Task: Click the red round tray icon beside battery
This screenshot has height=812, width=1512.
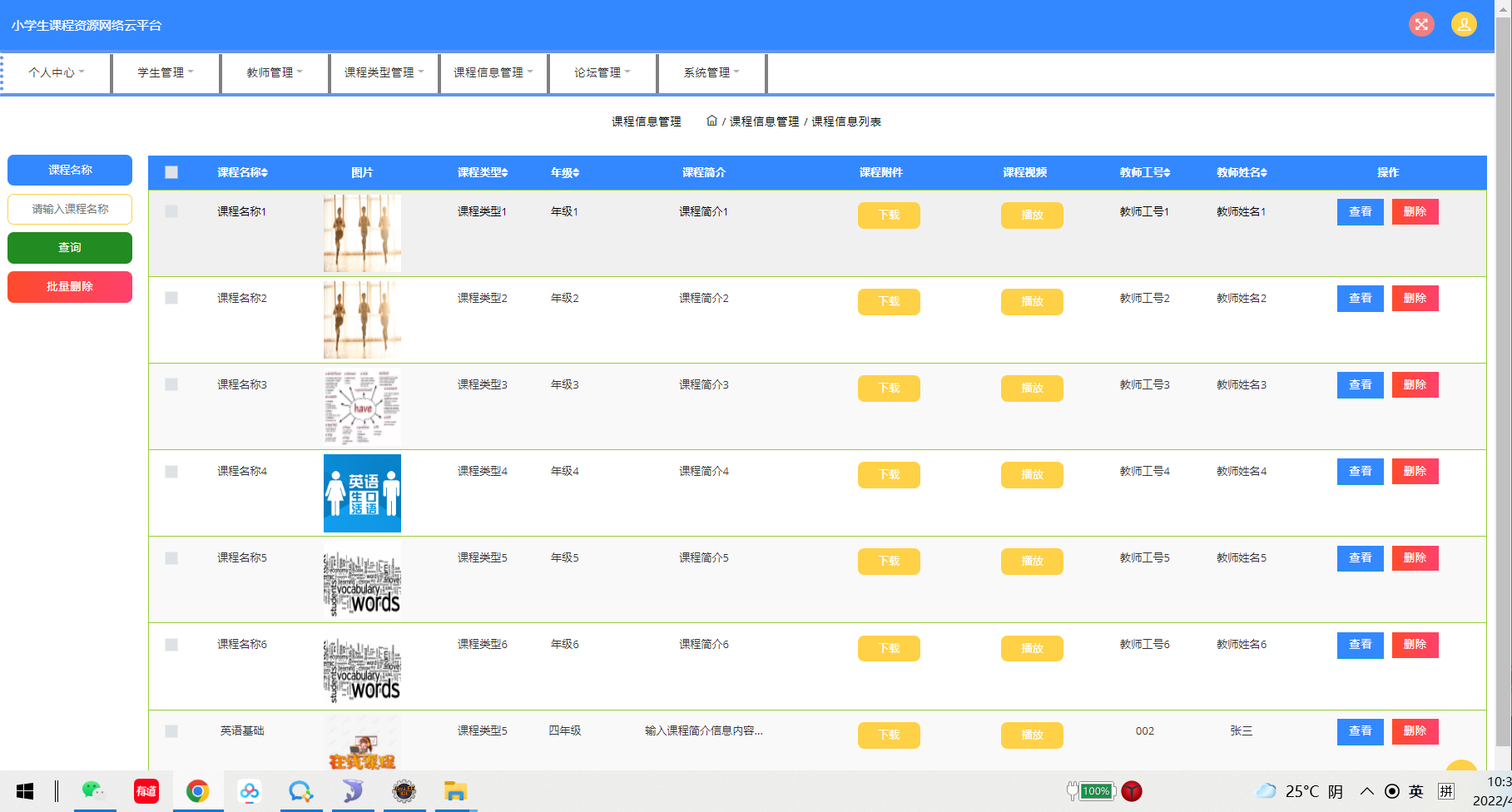Action: [1132, 791]
